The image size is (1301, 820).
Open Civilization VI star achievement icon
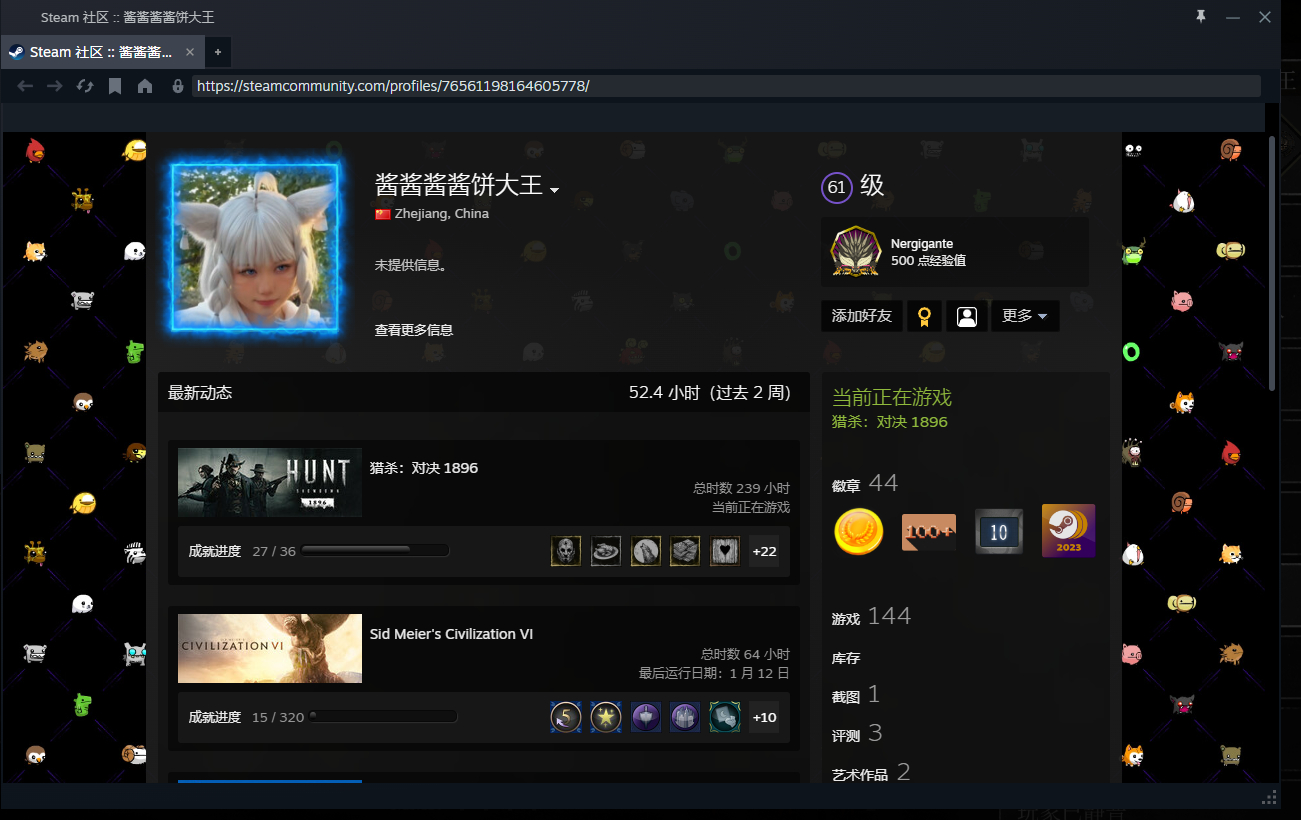pyautogui.click(x=606, y=717)
